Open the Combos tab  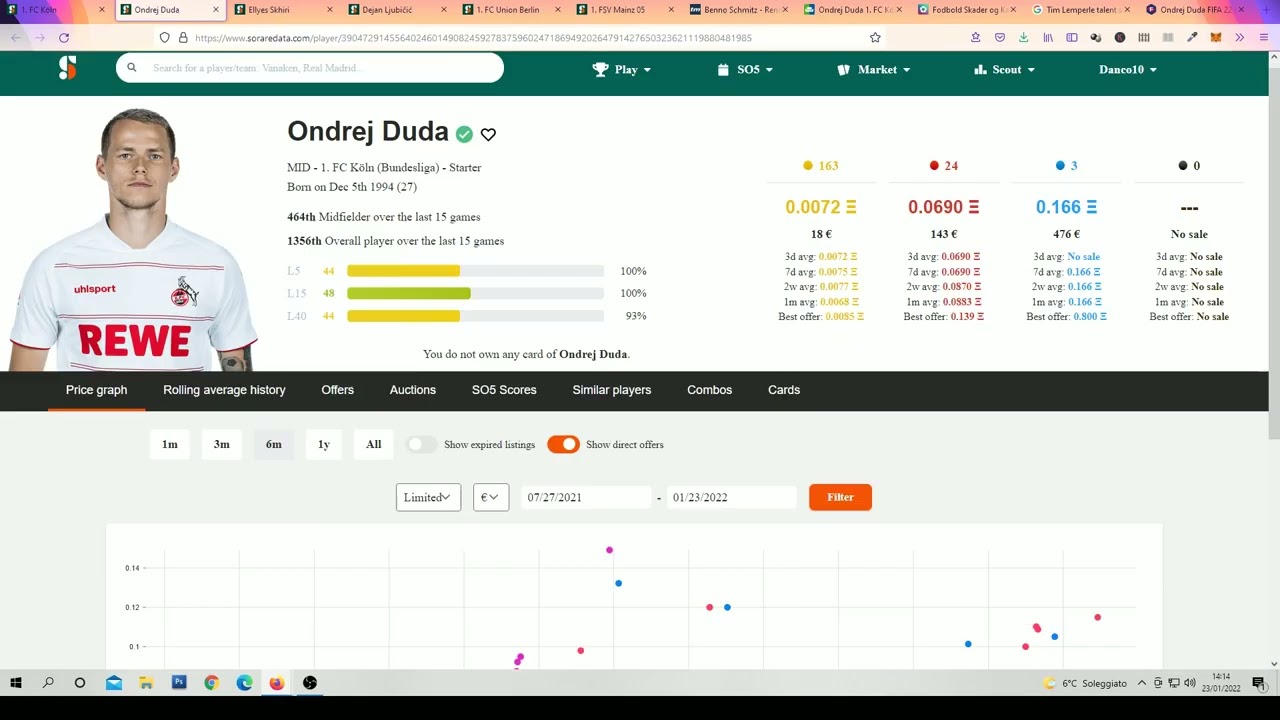(709, 390)
